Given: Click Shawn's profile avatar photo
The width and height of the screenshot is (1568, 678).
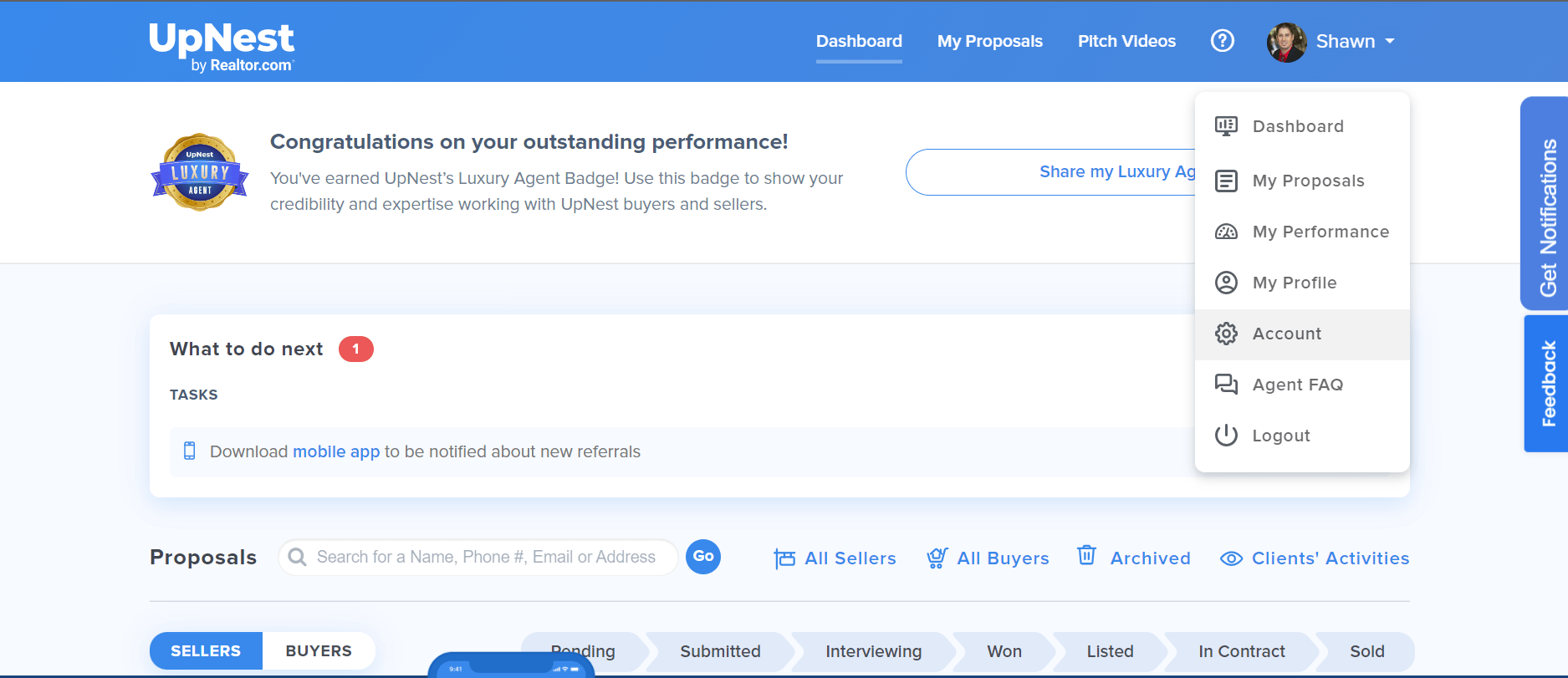Looking at the screenshot, I should pyautogui.click(x=1286, y=42).
